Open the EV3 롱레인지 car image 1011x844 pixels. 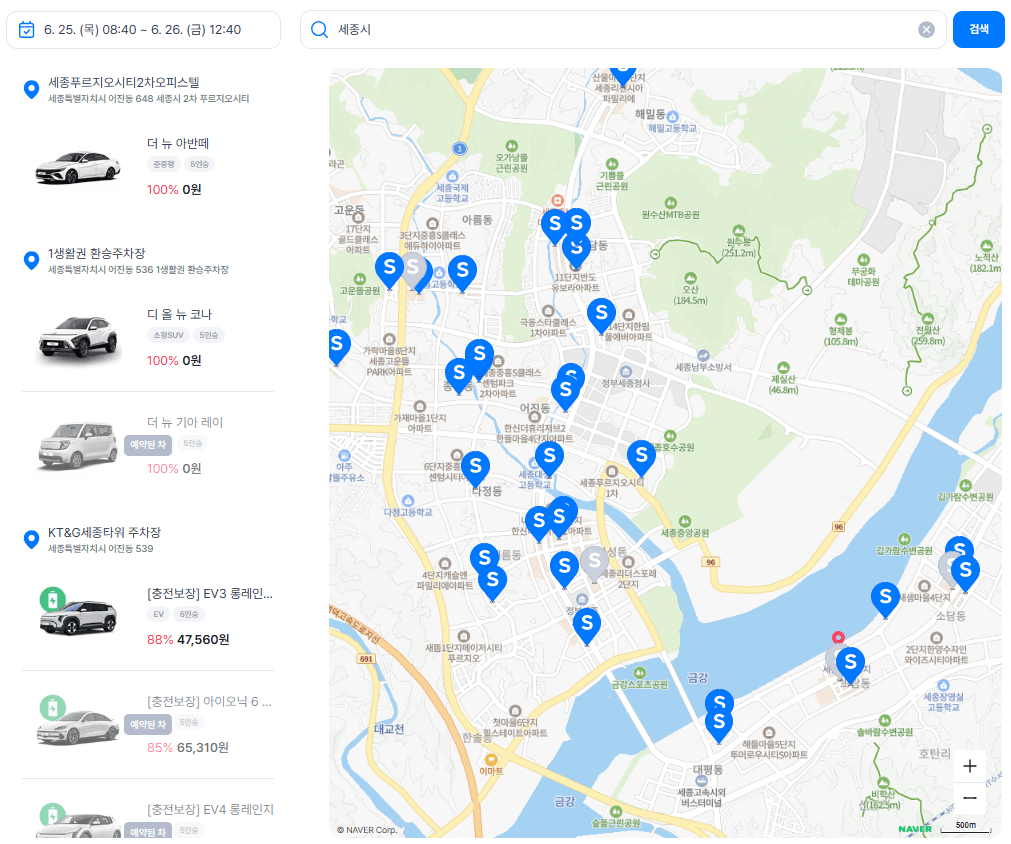click(79, 617)
